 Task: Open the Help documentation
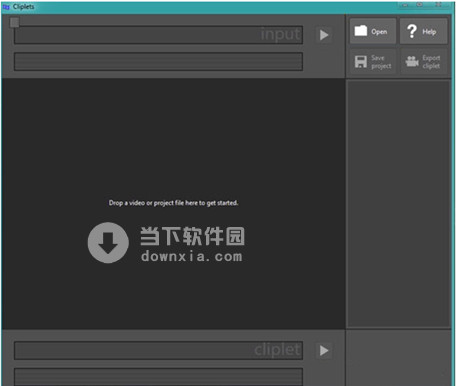point(423,31)
